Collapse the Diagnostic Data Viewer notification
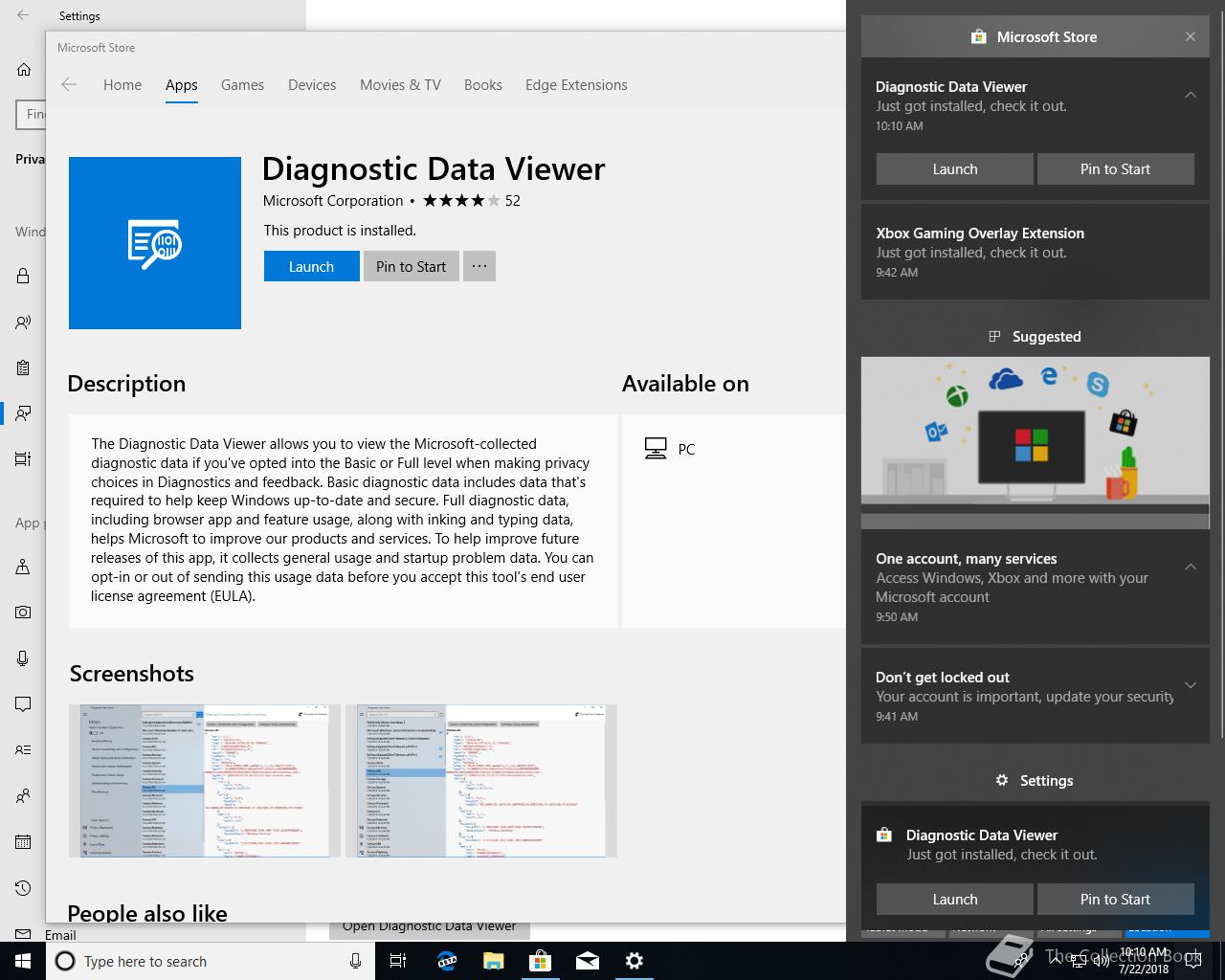 pos(1191,95)
